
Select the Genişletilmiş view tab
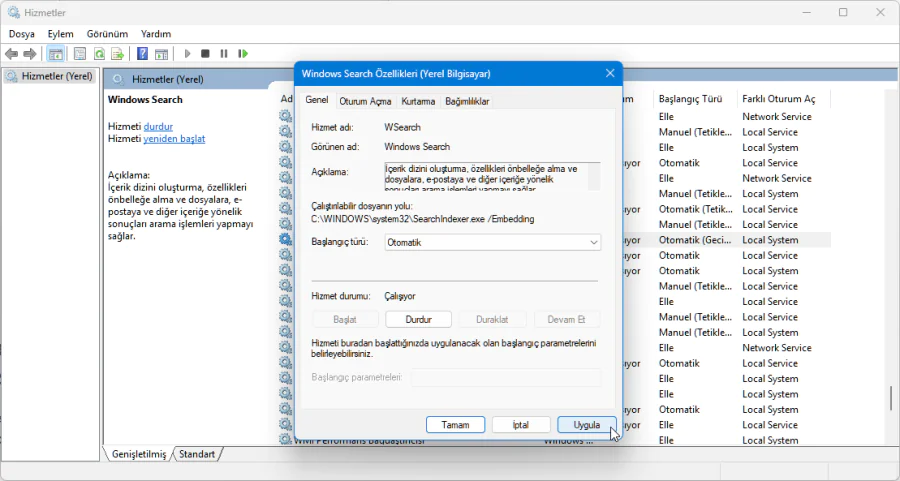[x=138, y=454]
